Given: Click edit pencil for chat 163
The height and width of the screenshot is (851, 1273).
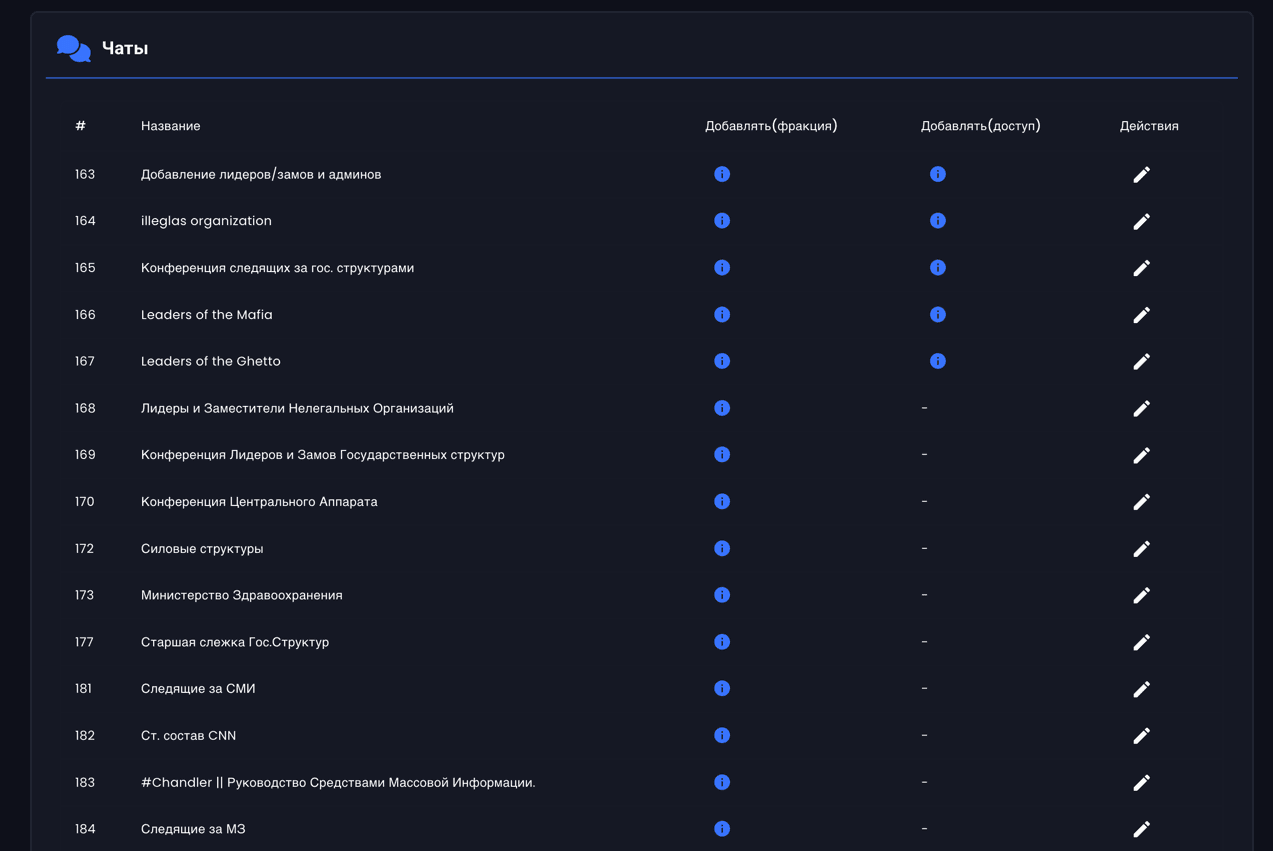Looking at the screenshot, I should tap(1141, 175).
